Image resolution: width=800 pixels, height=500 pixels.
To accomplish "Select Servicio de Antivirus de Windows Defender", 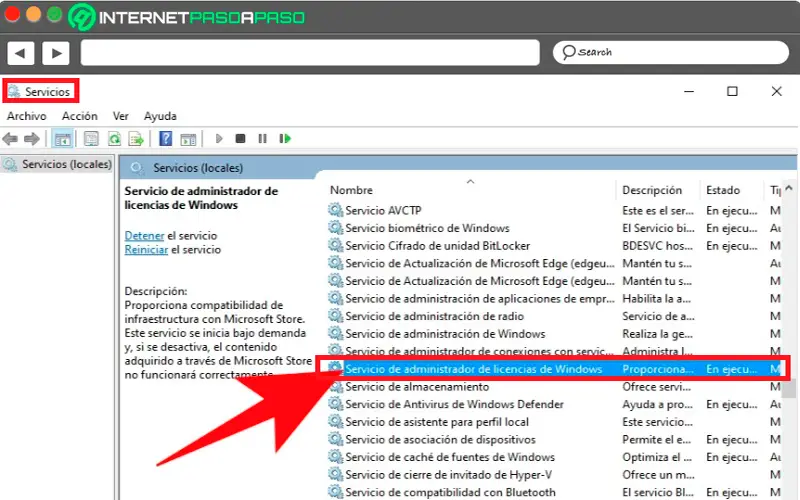I will point(554,404).
